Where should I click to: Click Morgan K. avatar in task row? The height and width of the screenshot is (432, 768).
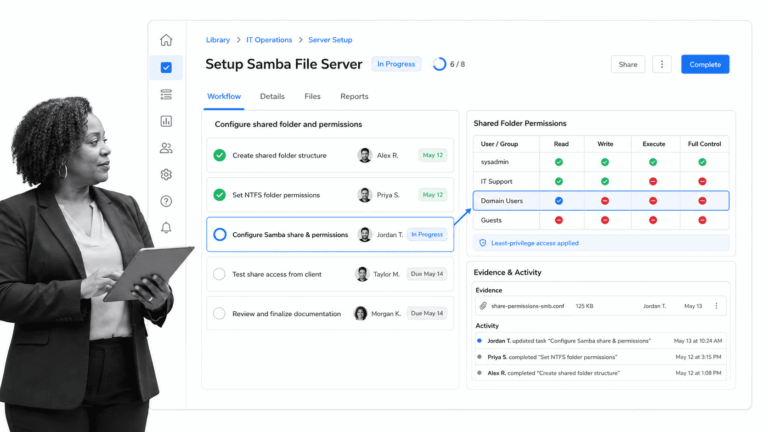coord(360,313)
